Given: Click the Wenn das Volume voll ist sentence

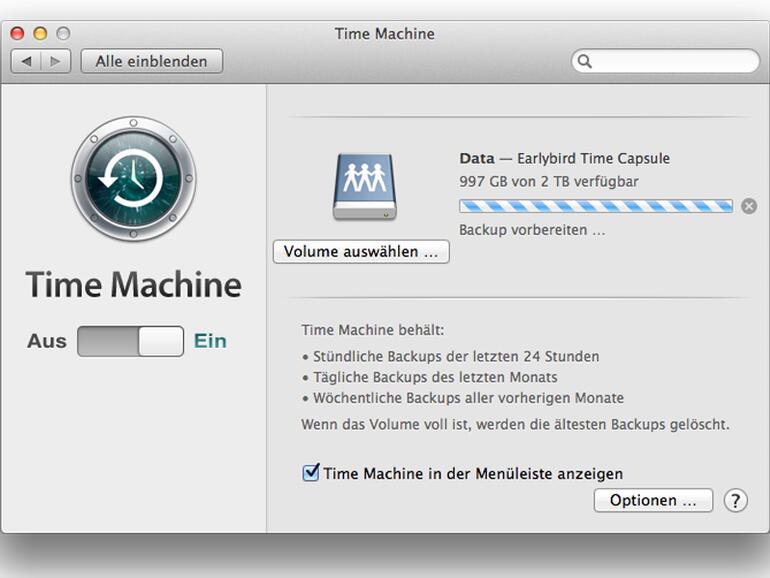Looking at the screenshot, I should coord(515,424).
